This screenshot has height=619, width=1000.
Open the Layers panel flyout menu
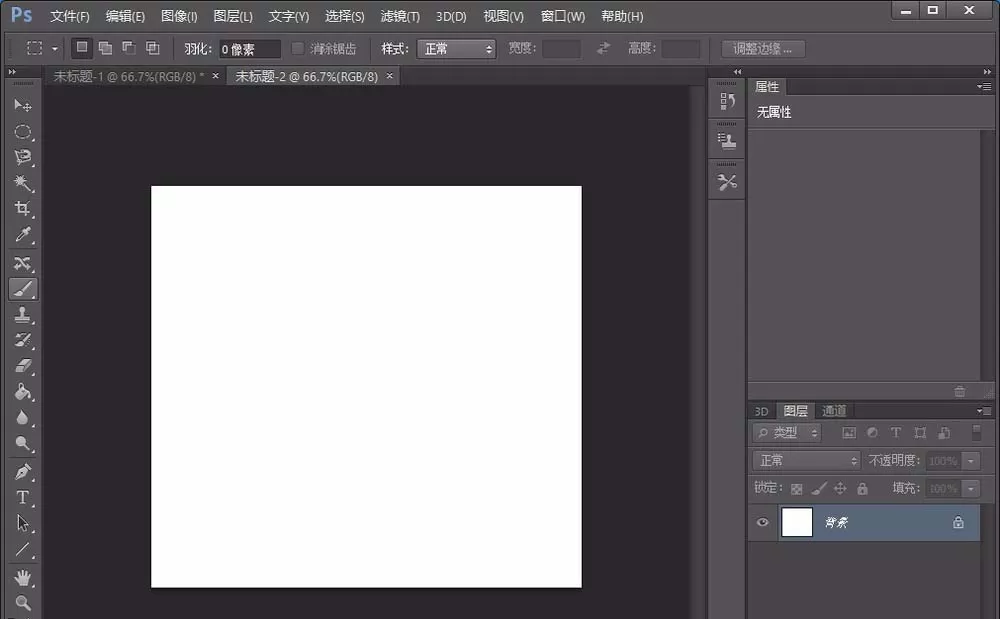[984, 411]
